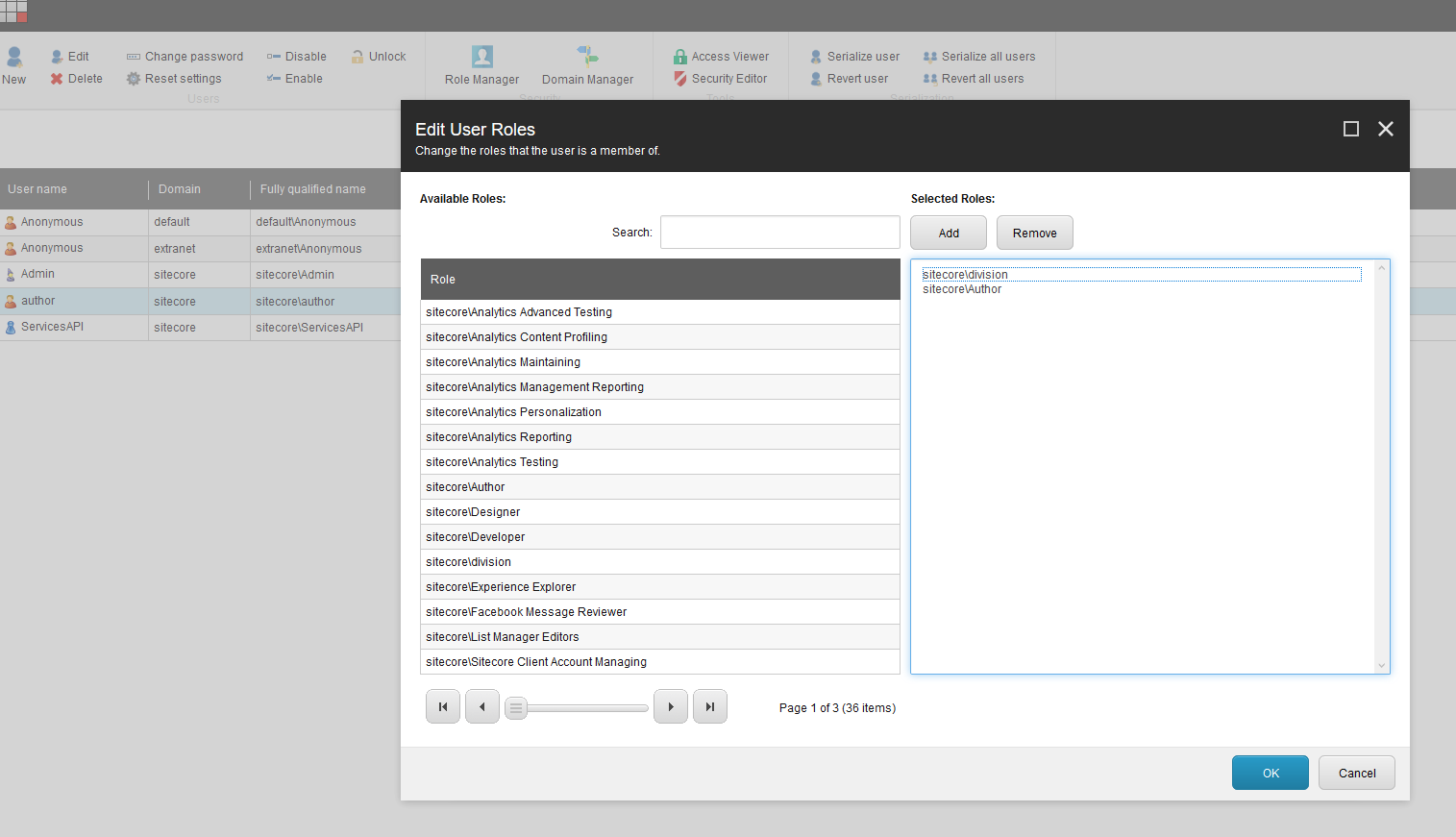Viewport: 1456px width, 837px height.
Task: Sort by Domain column header
Action: point(199,189)
